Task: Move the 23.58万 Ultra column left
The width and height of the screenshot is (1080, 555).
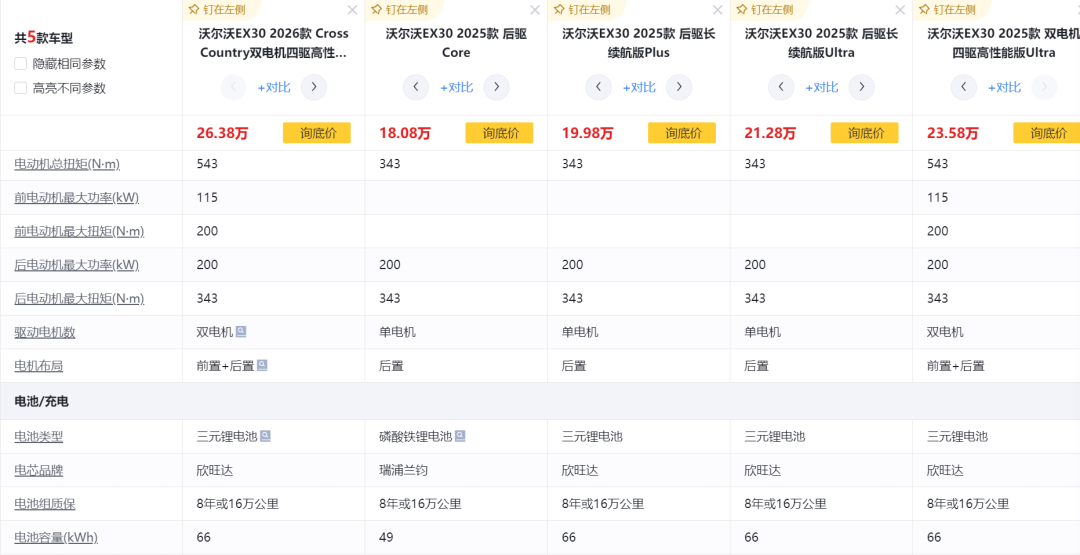Action: click(964, 87)
